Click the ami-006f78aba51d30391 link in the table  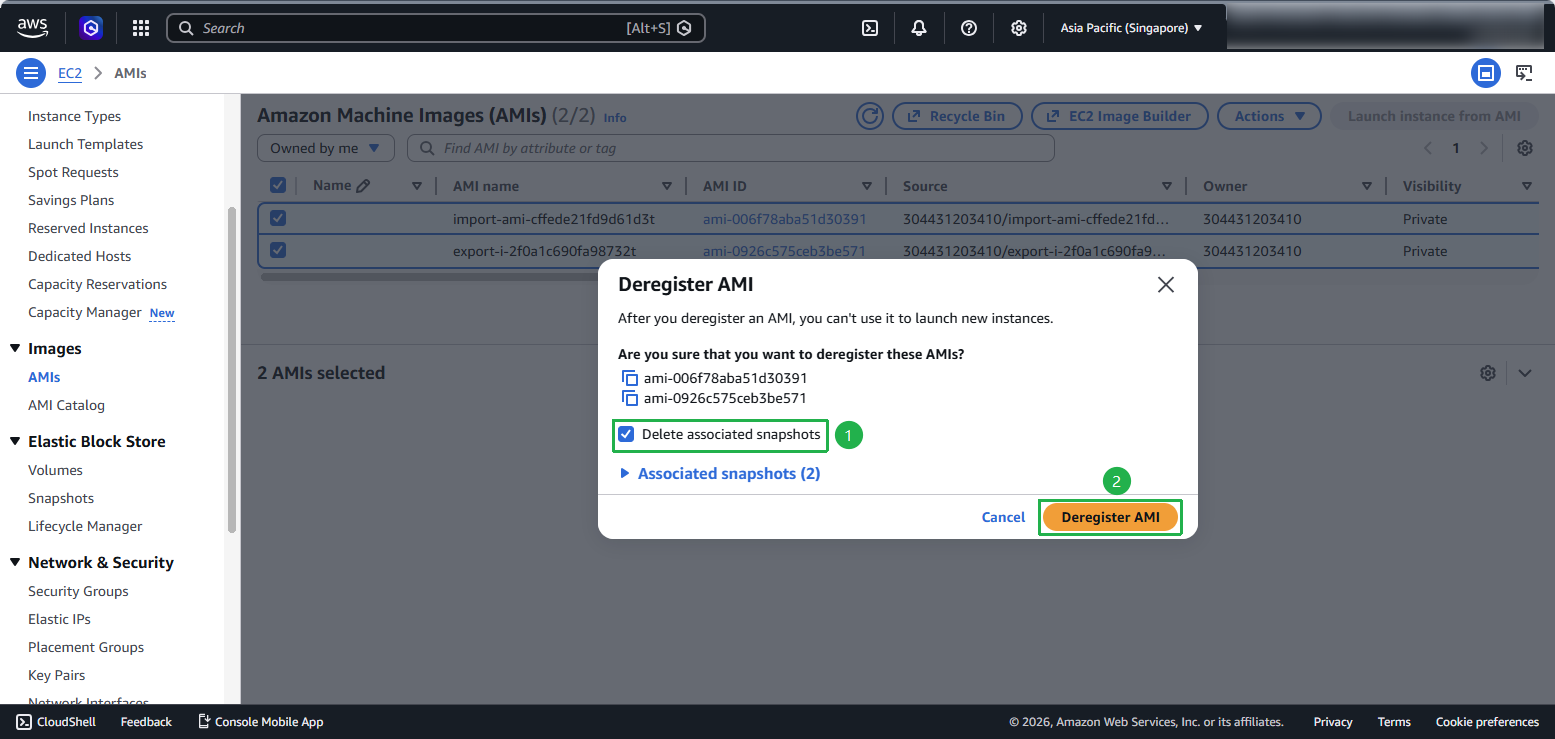(x=784, y=219)
